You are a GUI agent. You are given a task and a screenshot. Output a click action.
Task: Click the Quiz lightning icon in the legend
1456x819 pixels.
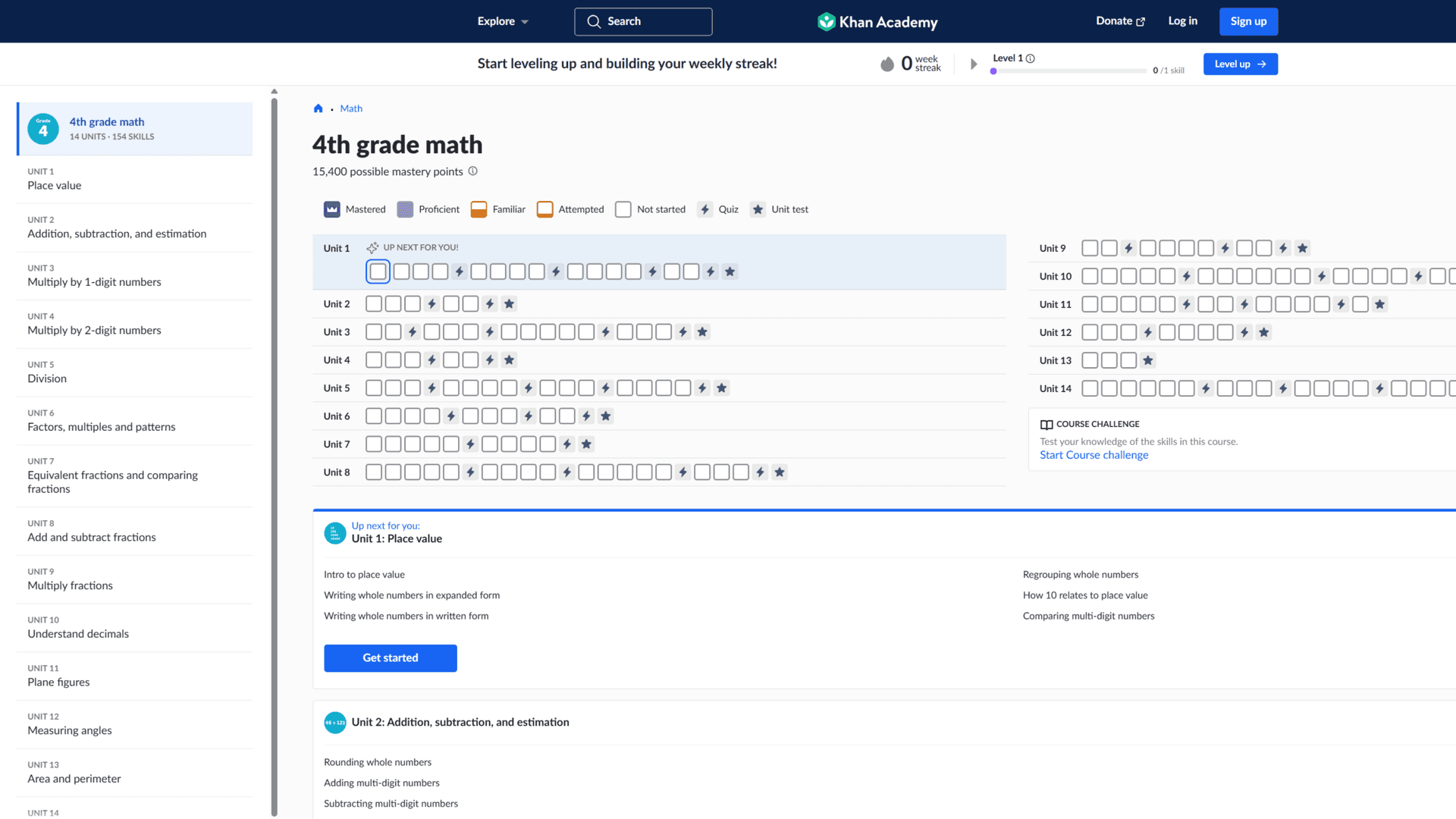coord(705,209)
